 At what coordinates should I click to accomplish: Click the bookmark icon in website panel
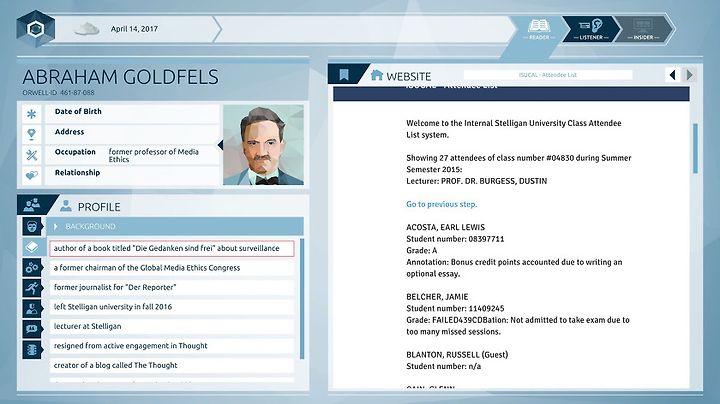[344, 75]
